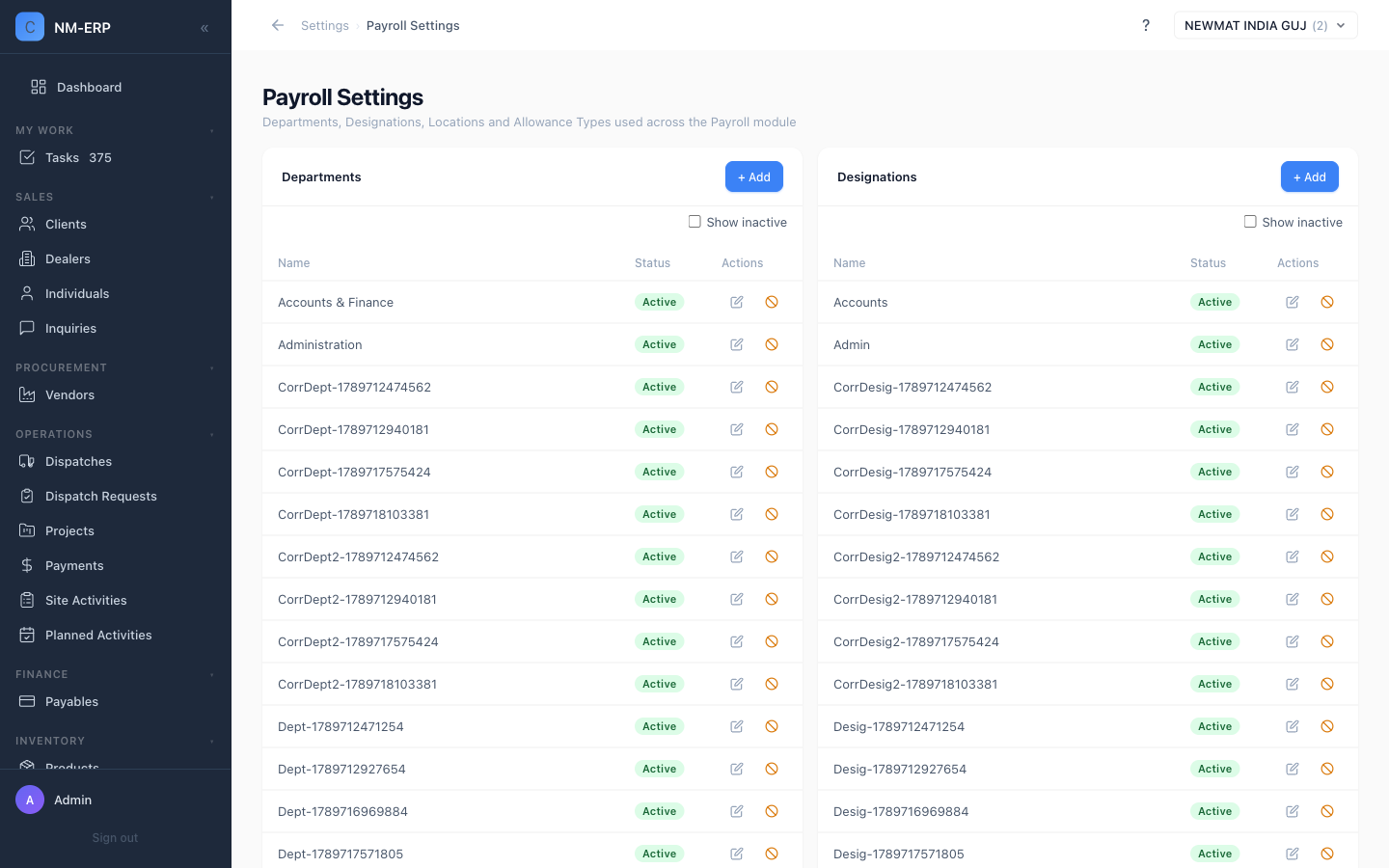
Task: Collapse the SALES sidebar section
Action: coord(211,197)
